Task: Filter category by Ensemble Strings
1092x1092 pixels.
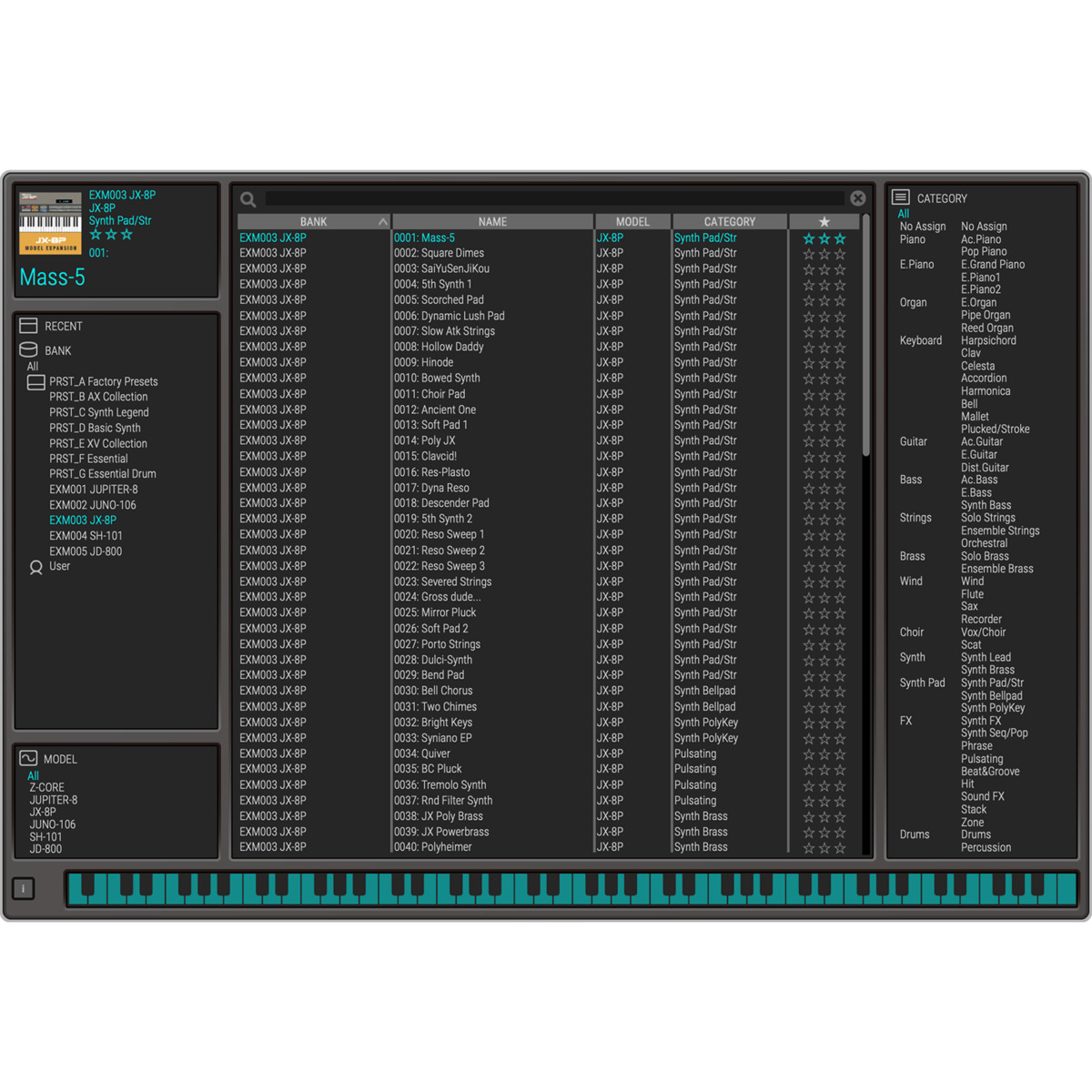Action: [1000, 531]
